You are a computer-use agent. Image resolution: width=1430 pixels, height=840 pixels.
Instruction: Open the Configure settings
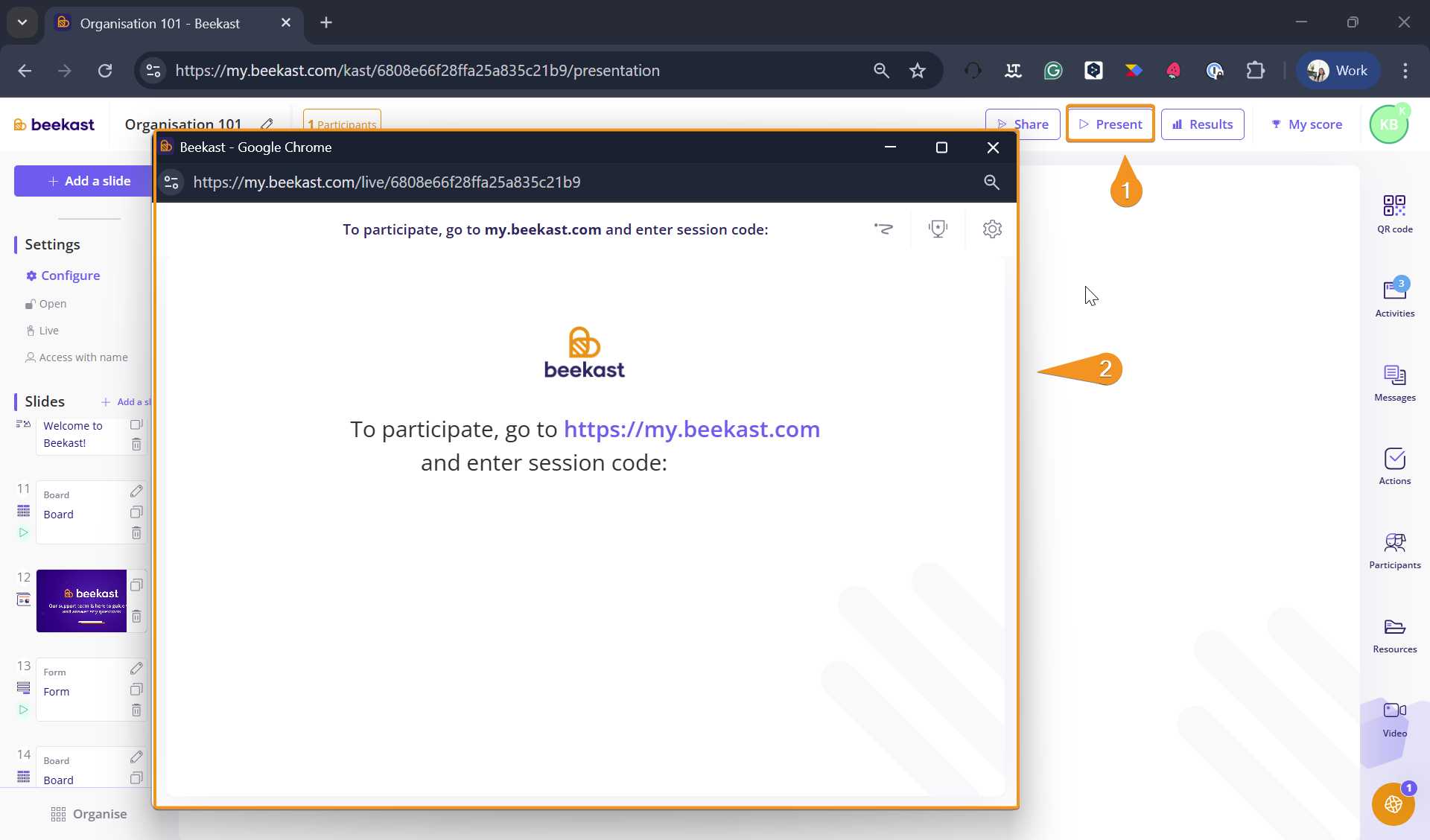[63, 276]
